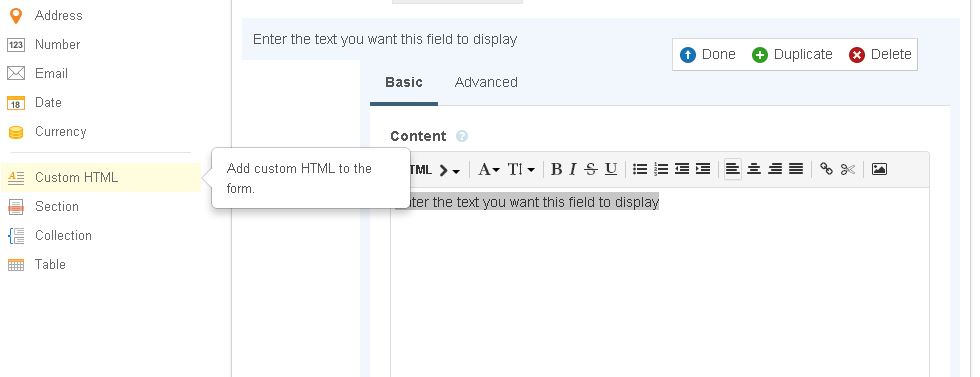Insert a bulleted list
The image size is (980, 377).
click(x=639, y=169)
